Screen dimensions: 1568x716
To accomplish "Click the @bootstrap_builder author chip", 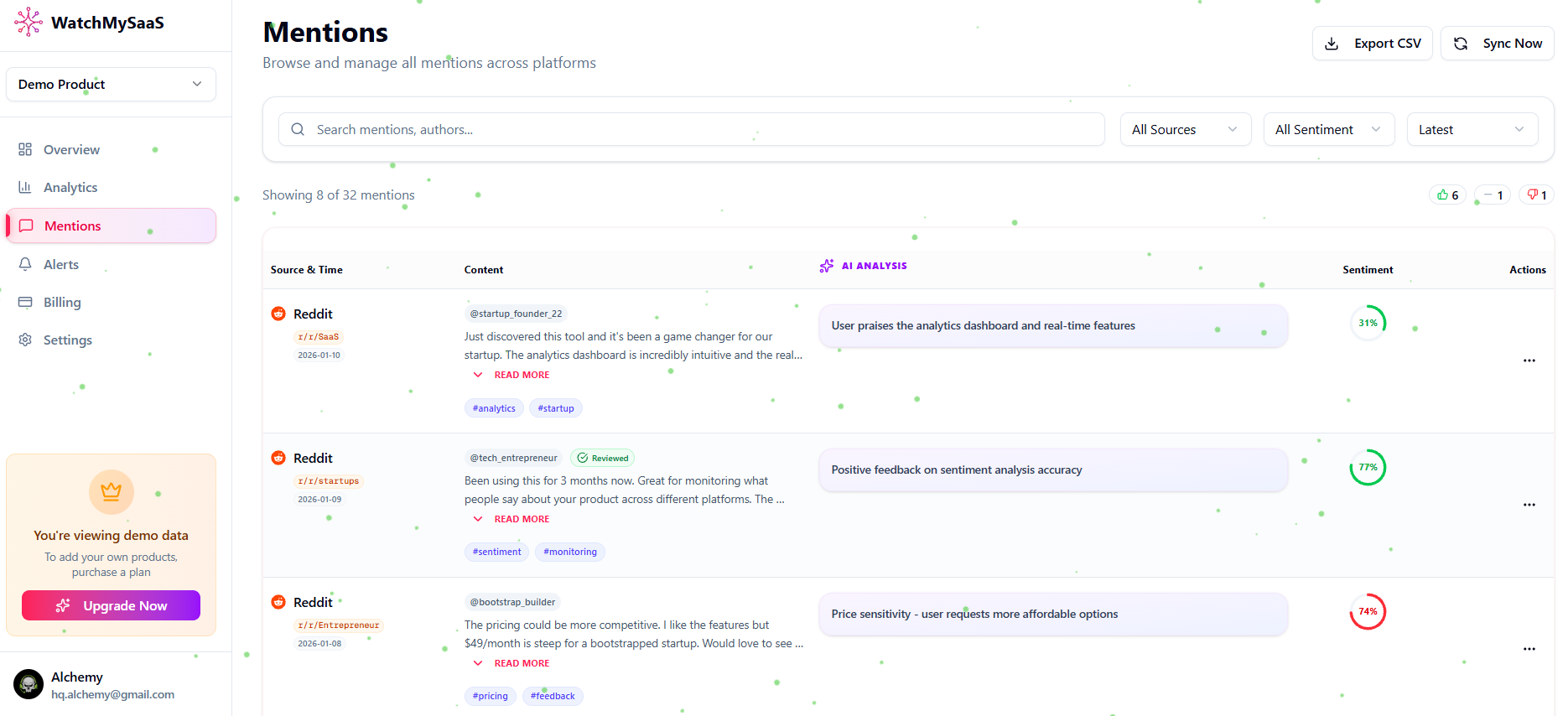I will [x=512, y=602].
